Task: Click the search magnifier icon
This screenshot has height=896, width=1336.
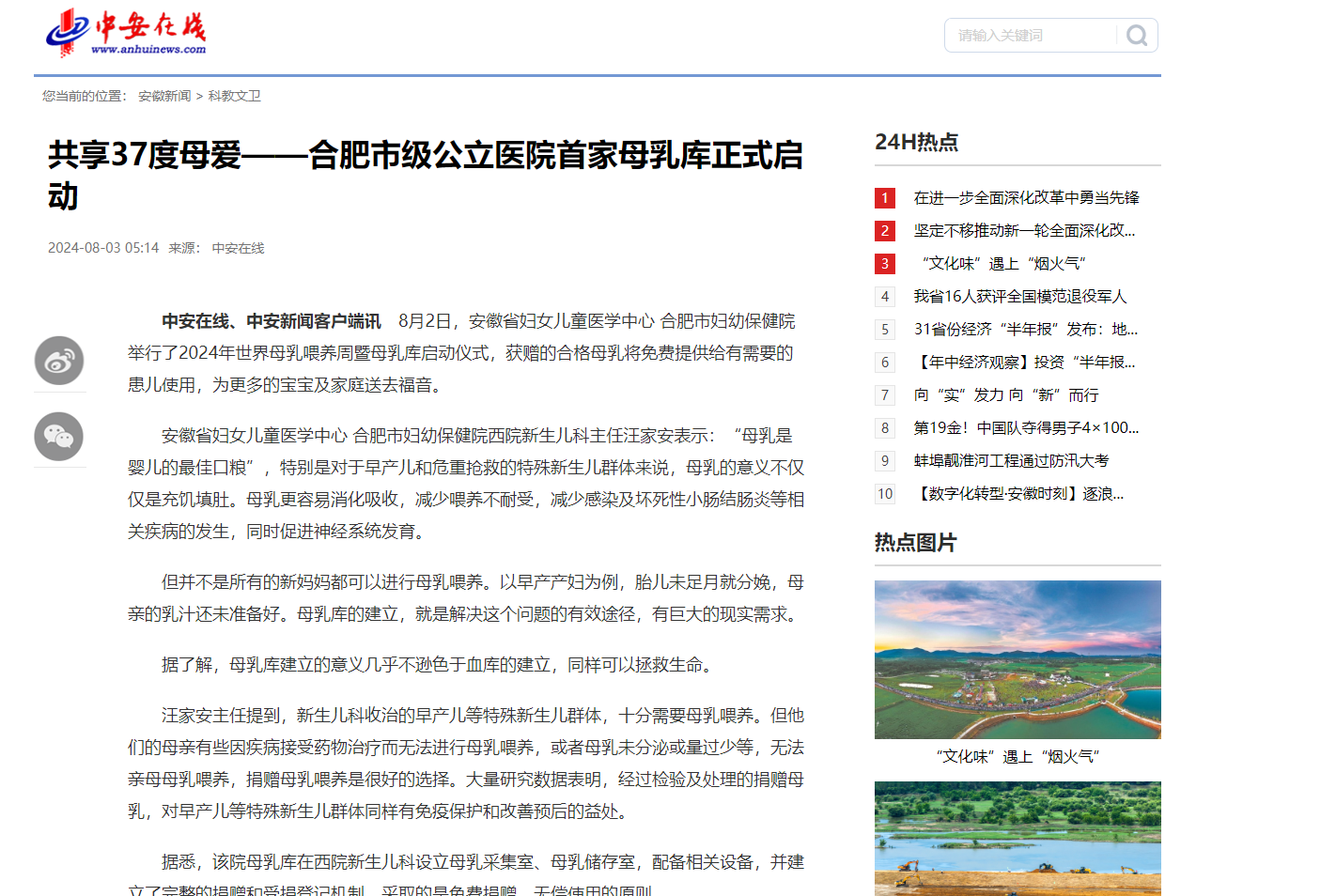Action: (1137, 36)
